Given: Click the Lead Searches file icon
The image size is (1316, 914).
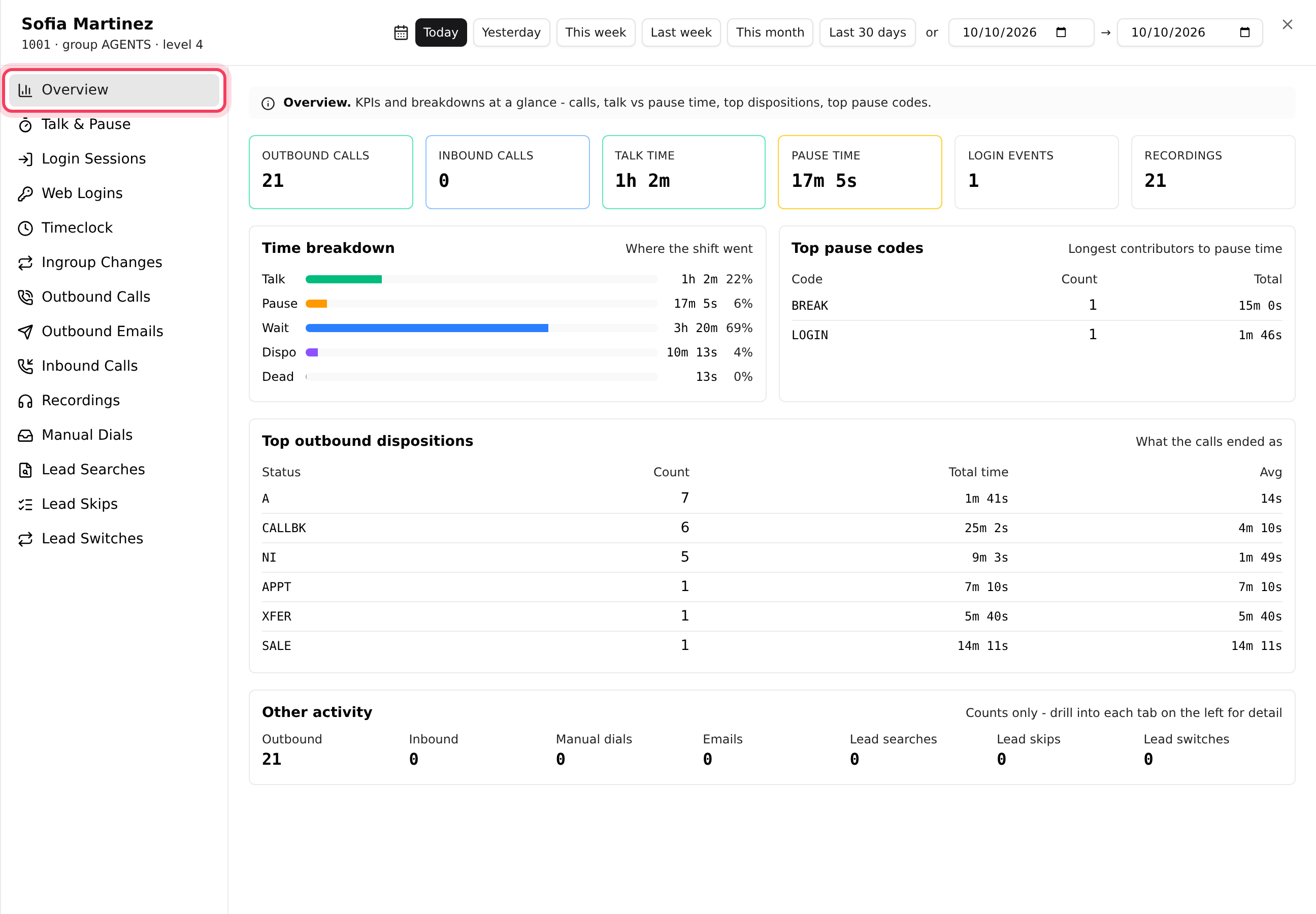Looking at the screenshot, I should [x=25, y=470].
